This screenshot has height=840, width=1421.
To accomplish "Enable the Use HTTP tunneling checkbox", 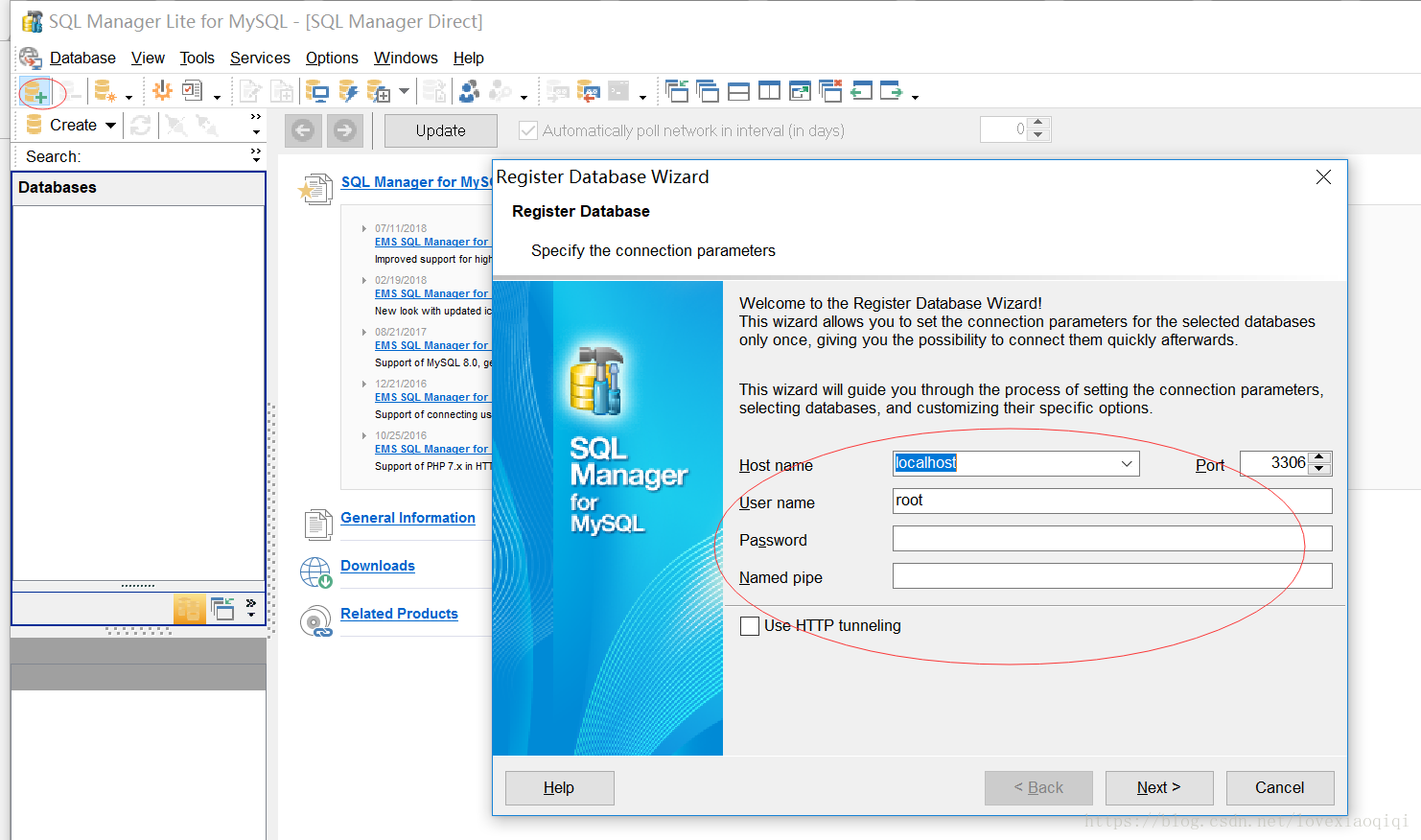I will click(x=750, y=626).
